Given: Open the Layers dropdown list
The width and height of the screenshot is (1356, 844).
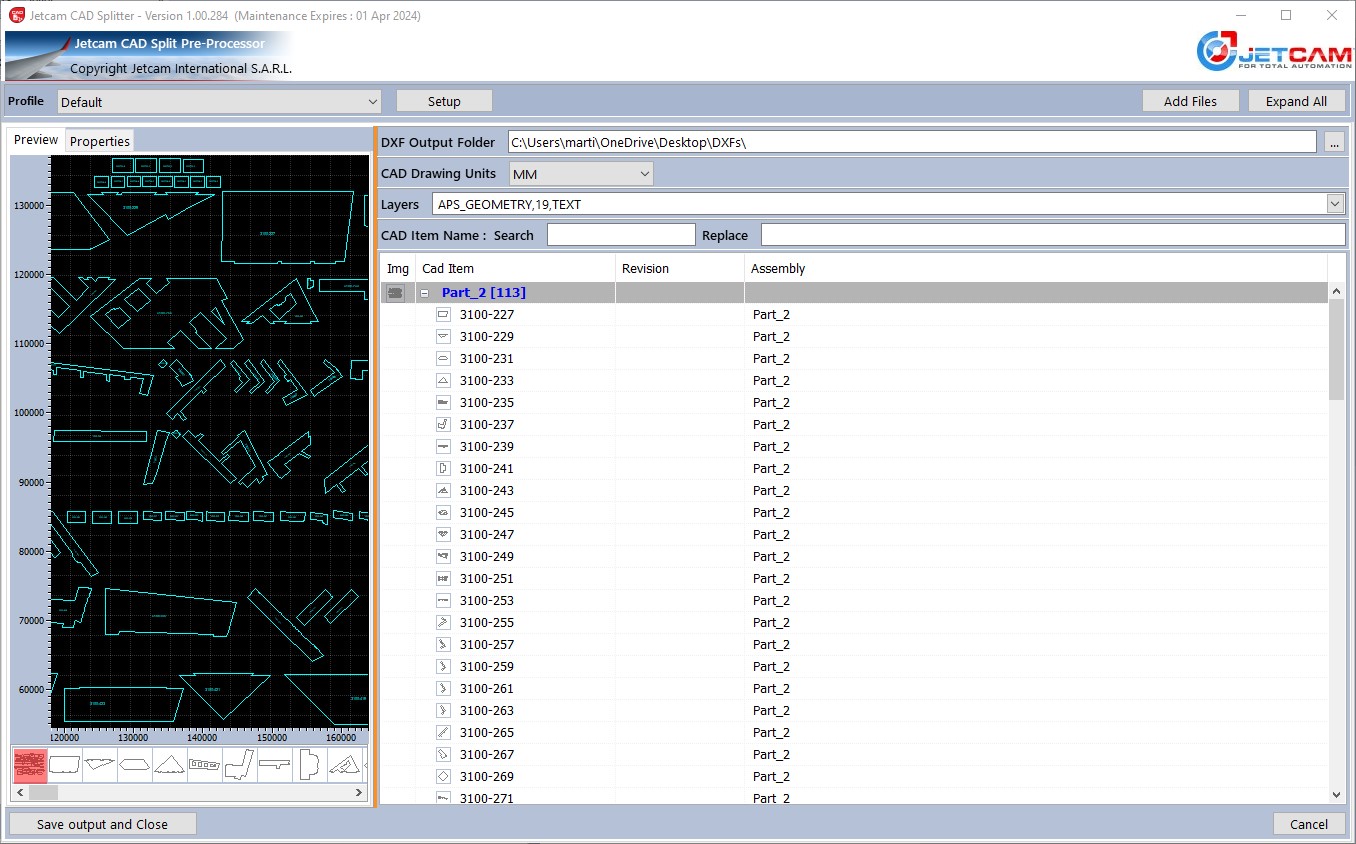Looking at the screenshot, I should [1335, 204].
